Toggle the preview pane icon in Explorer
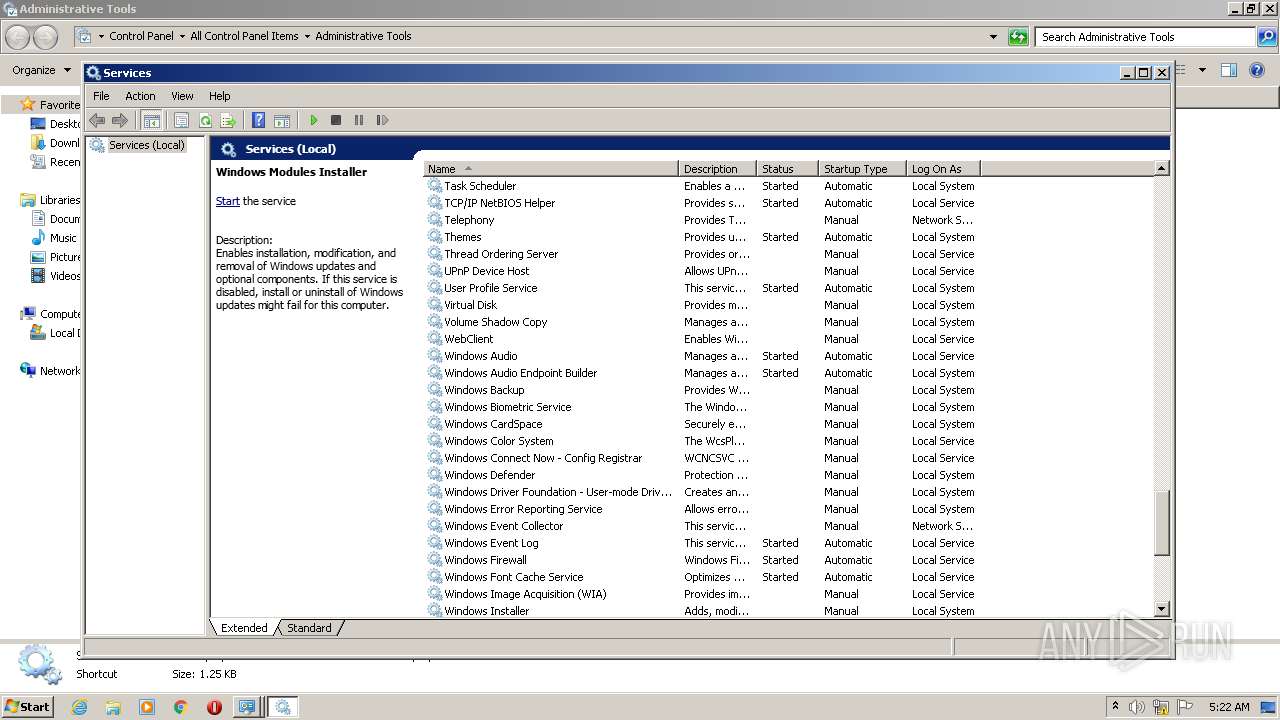The image size is (1280, 720). [x=1229, y=70]
